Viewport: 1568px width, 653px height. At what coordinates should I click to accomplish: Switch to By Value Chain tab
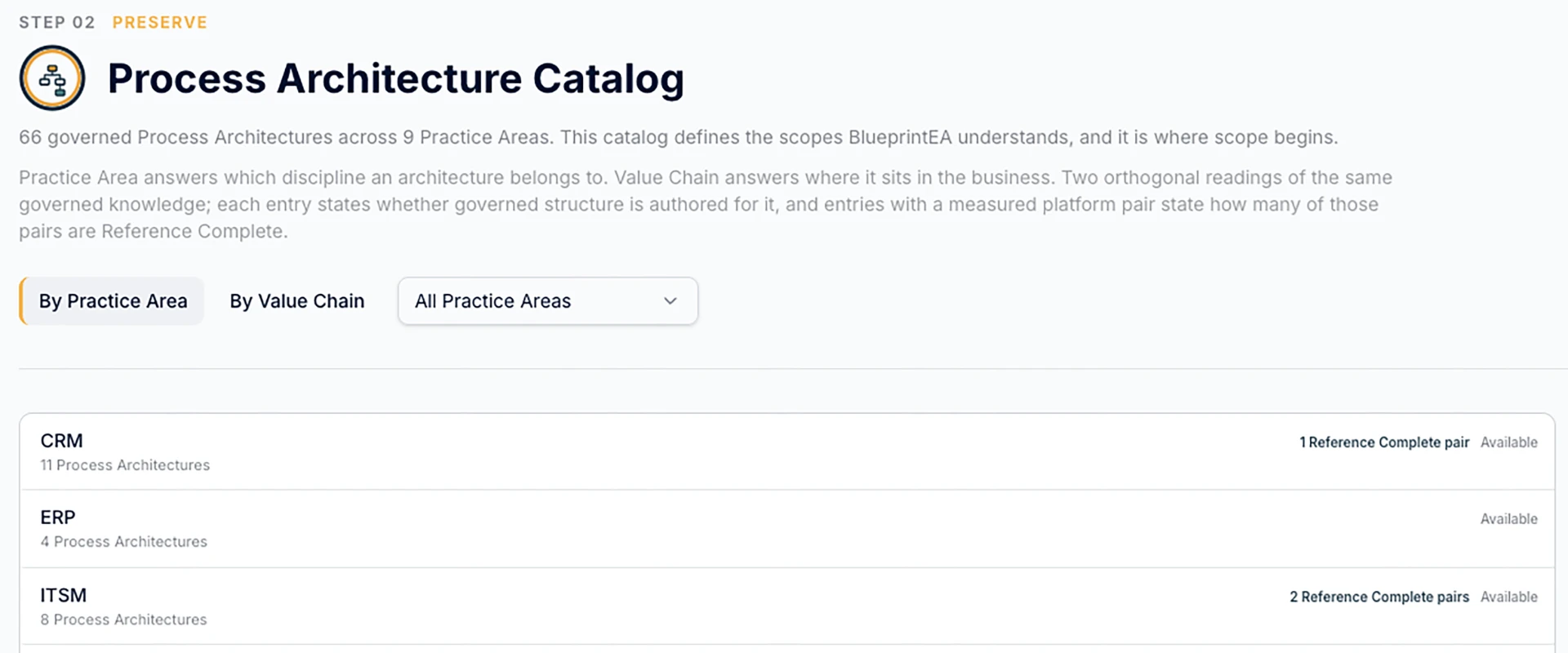(297, 301)
